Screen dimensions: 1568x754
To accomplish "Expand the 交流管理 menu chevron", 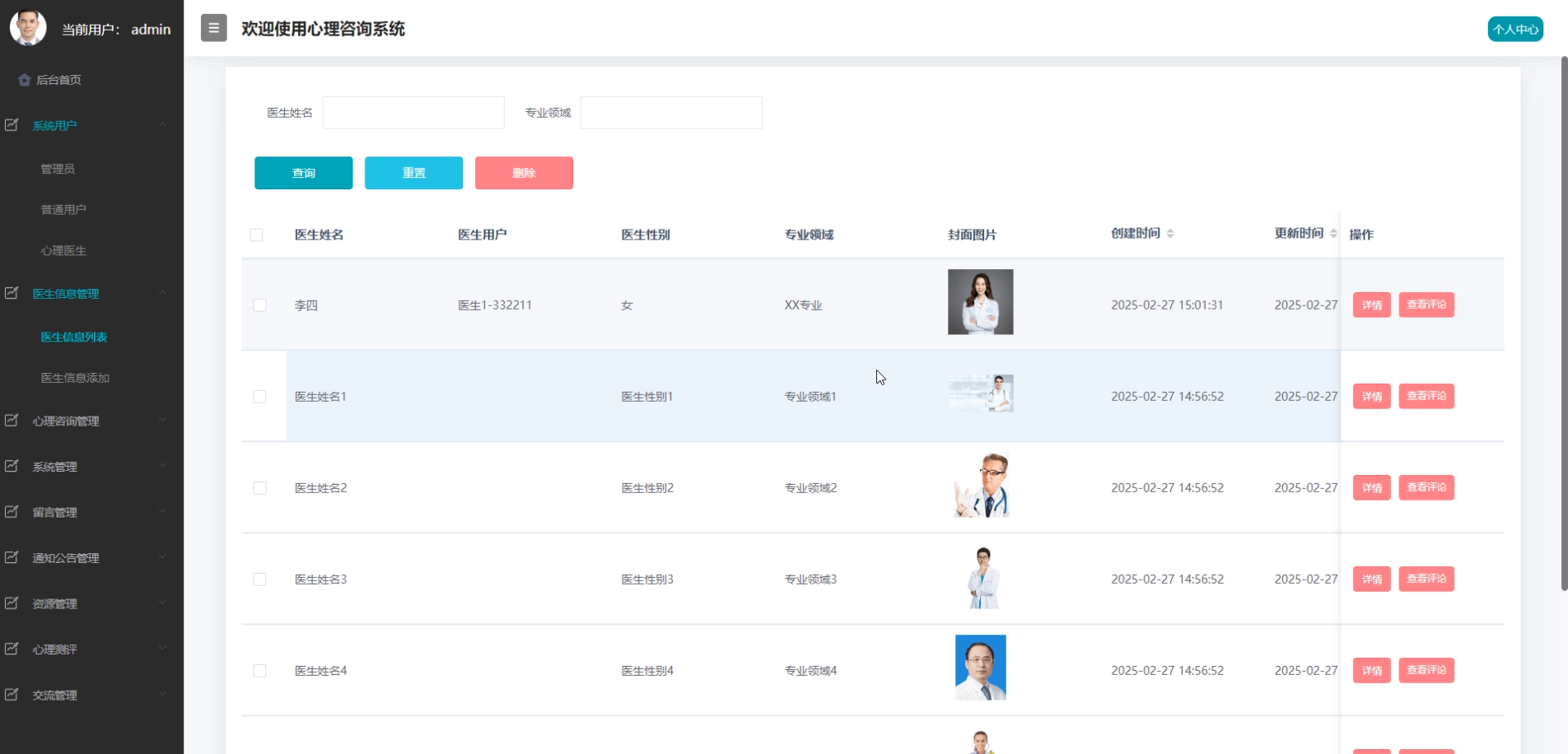I will [x=162, y=694].
